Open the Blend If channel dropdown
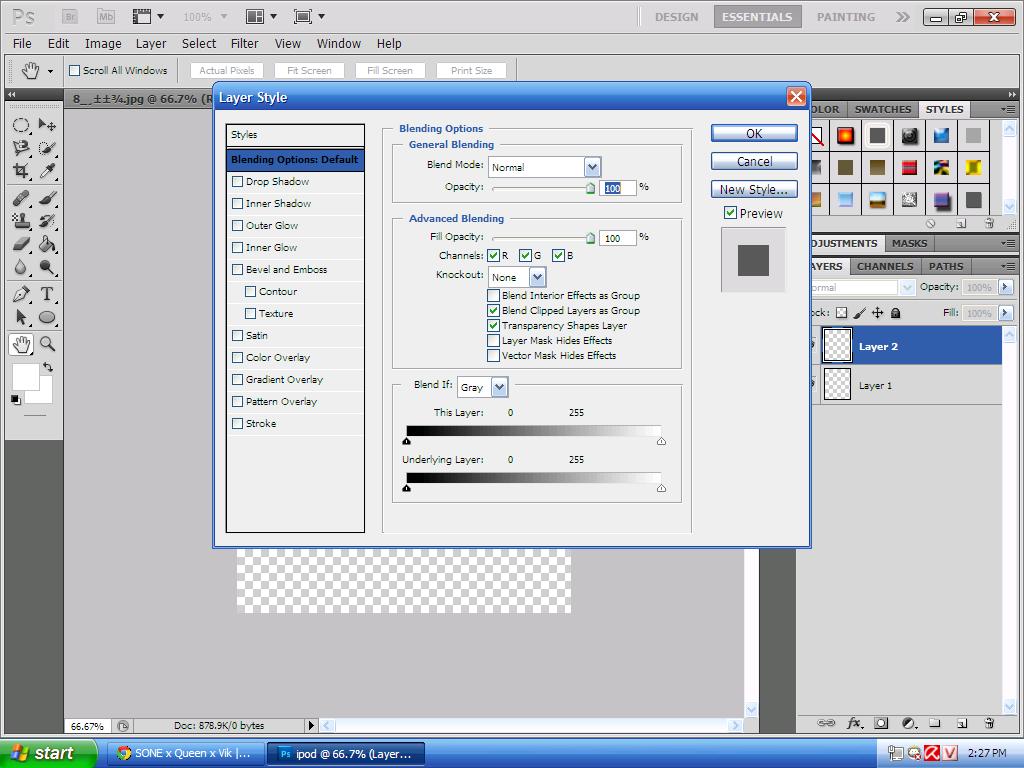1024x768 pixels. click(x=499, y=387)
